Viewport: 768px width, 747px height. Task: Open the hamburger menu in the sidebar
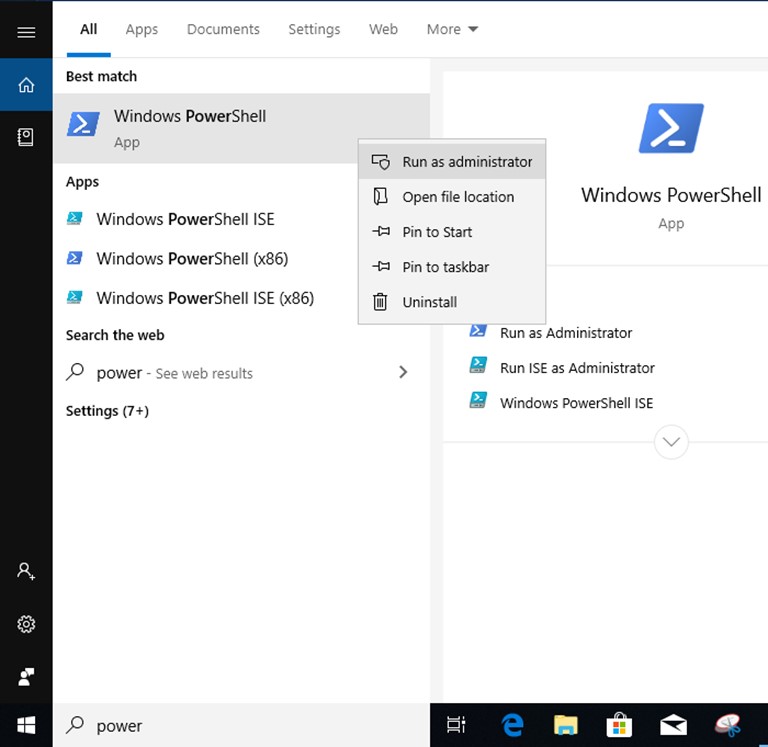pyautogui.click(x=26, y=32)
